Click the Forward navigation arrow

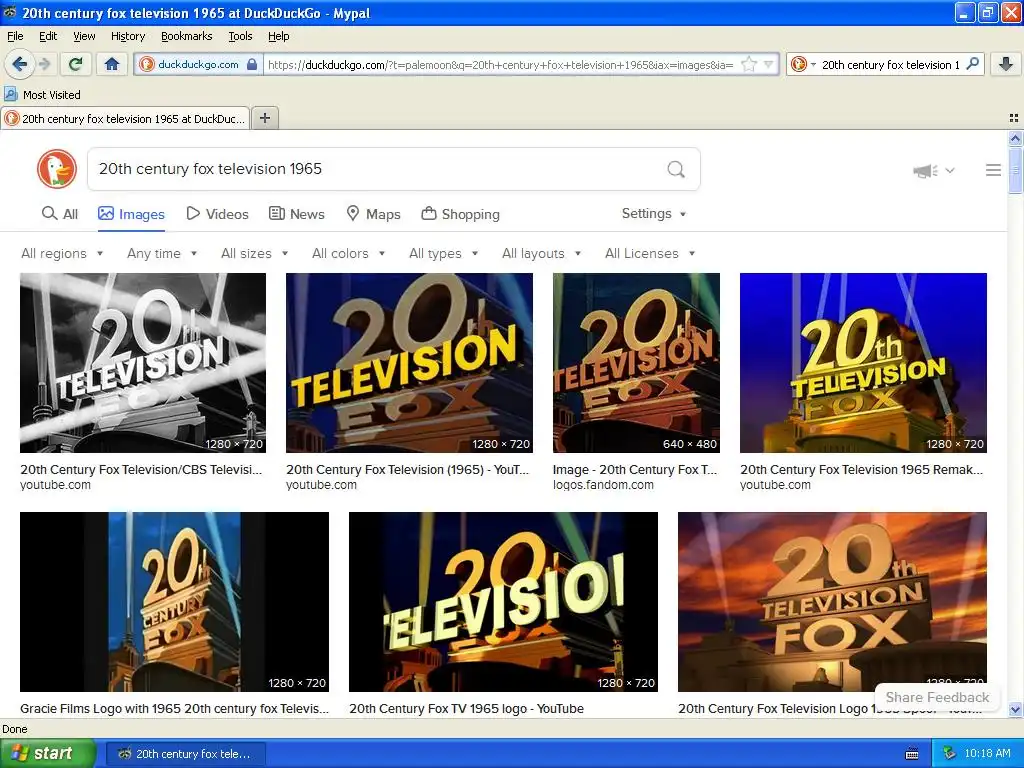44,64
